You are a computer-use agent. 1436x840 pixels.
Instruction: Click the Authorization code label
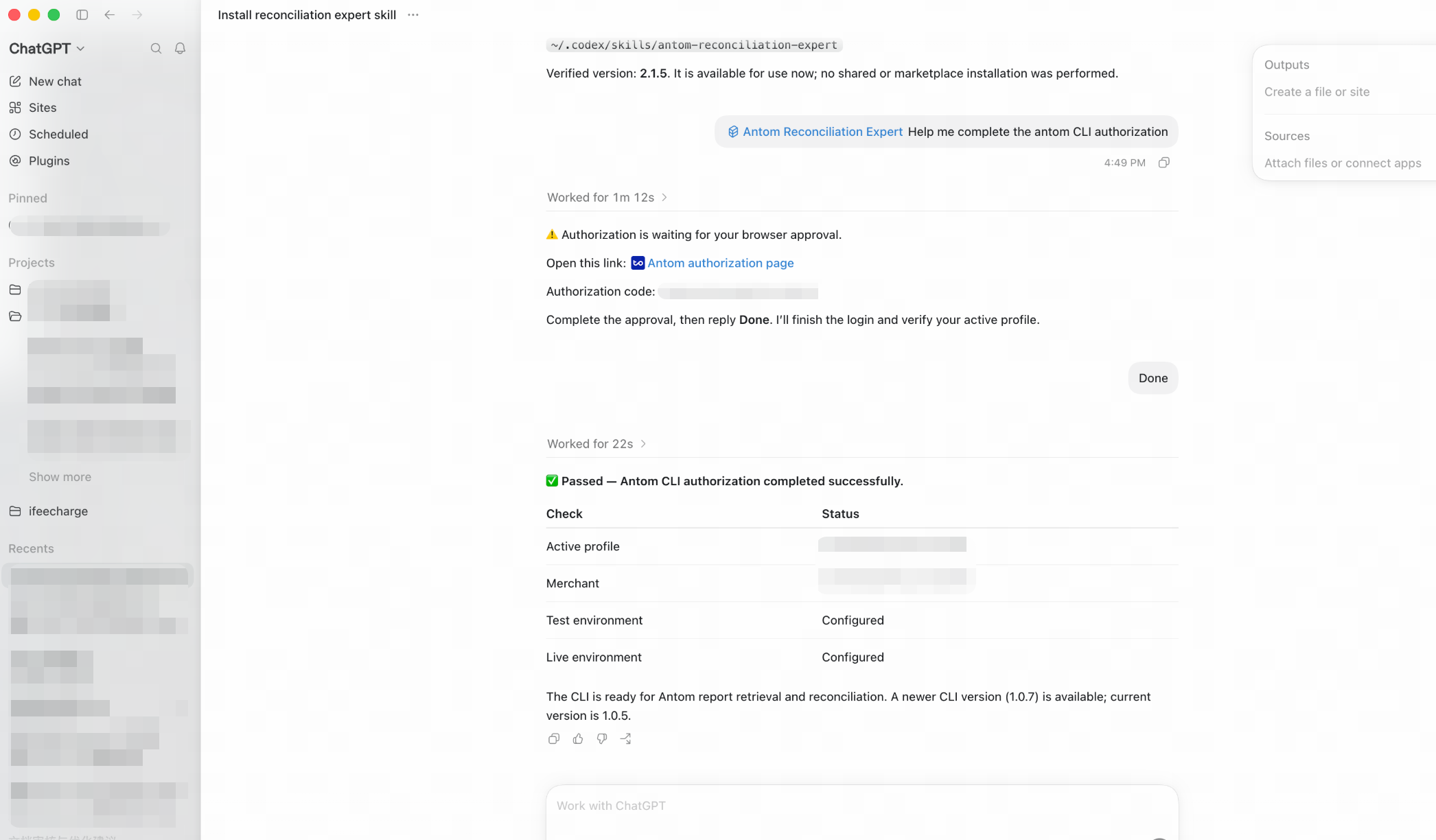pos(601,292)
